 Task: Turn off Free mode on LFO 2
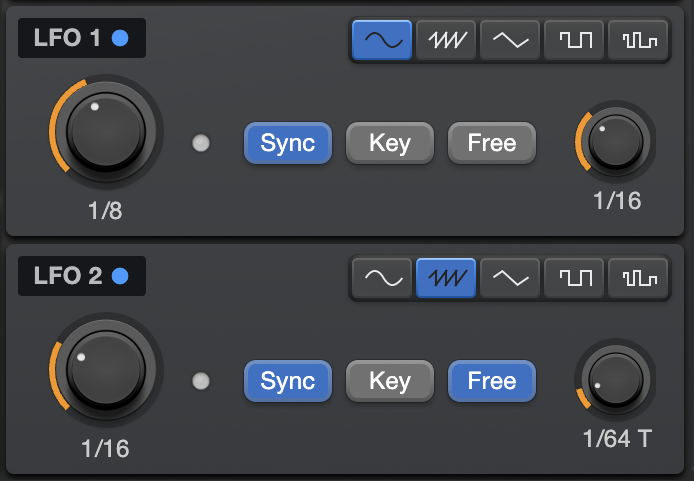(492, 381)
